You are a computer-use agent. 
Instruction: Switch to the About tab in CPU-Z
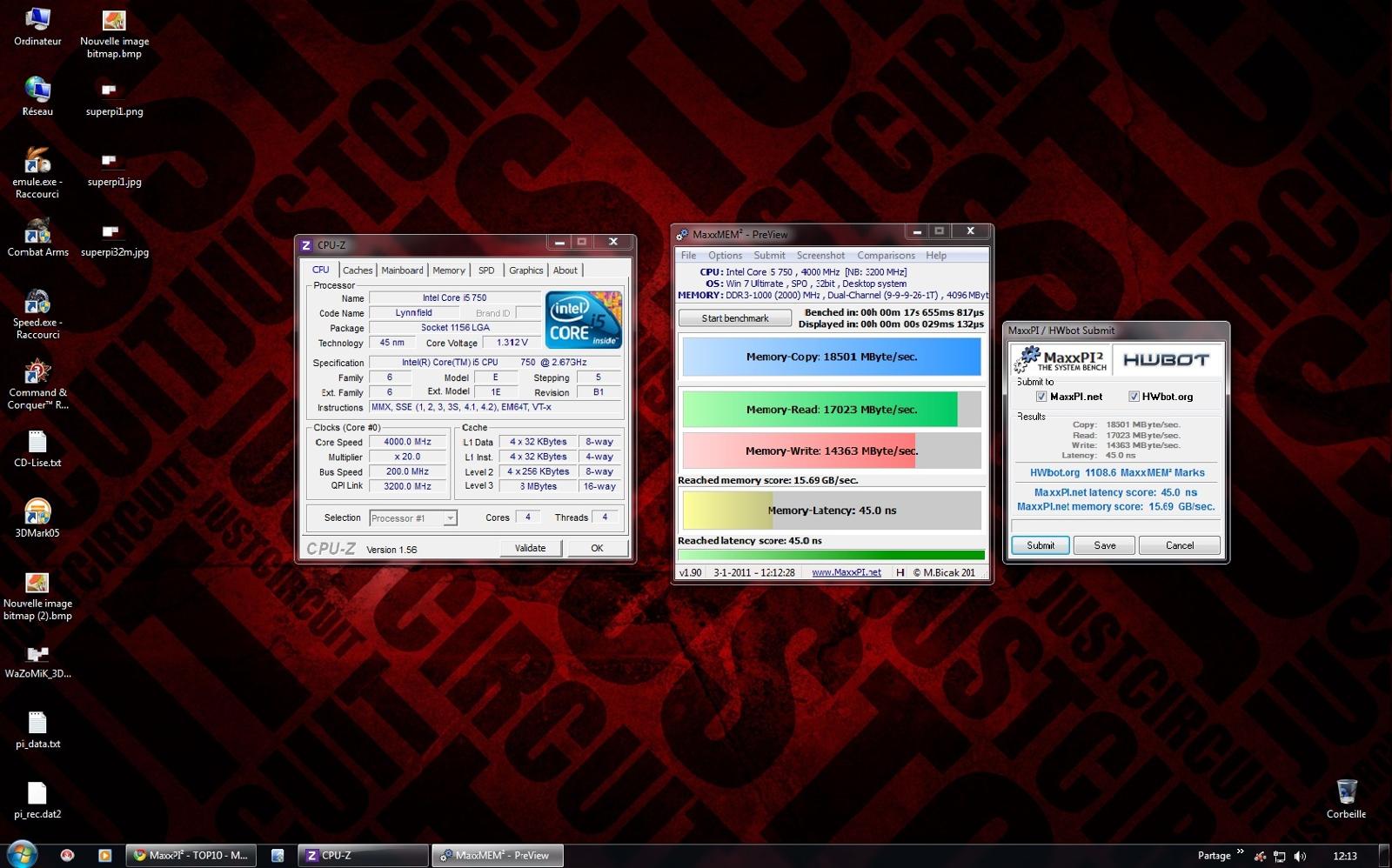565,270
